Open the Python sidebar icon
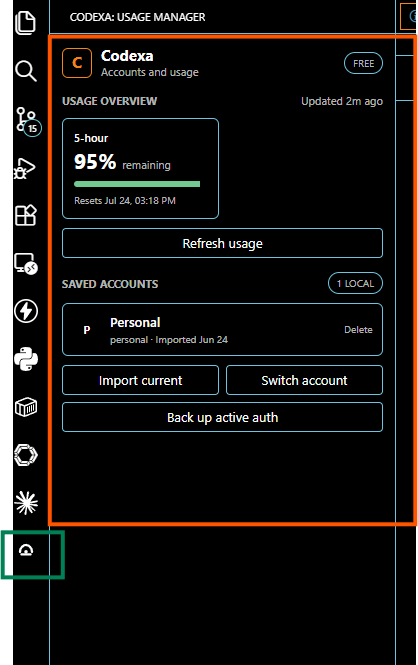 click(x=26, y=359)
